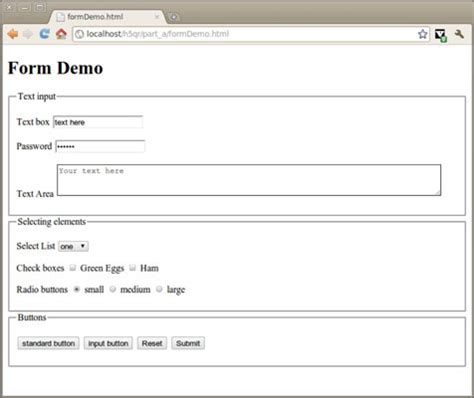
Task: Select the medium radio button
Action: (x=113, y=289)
